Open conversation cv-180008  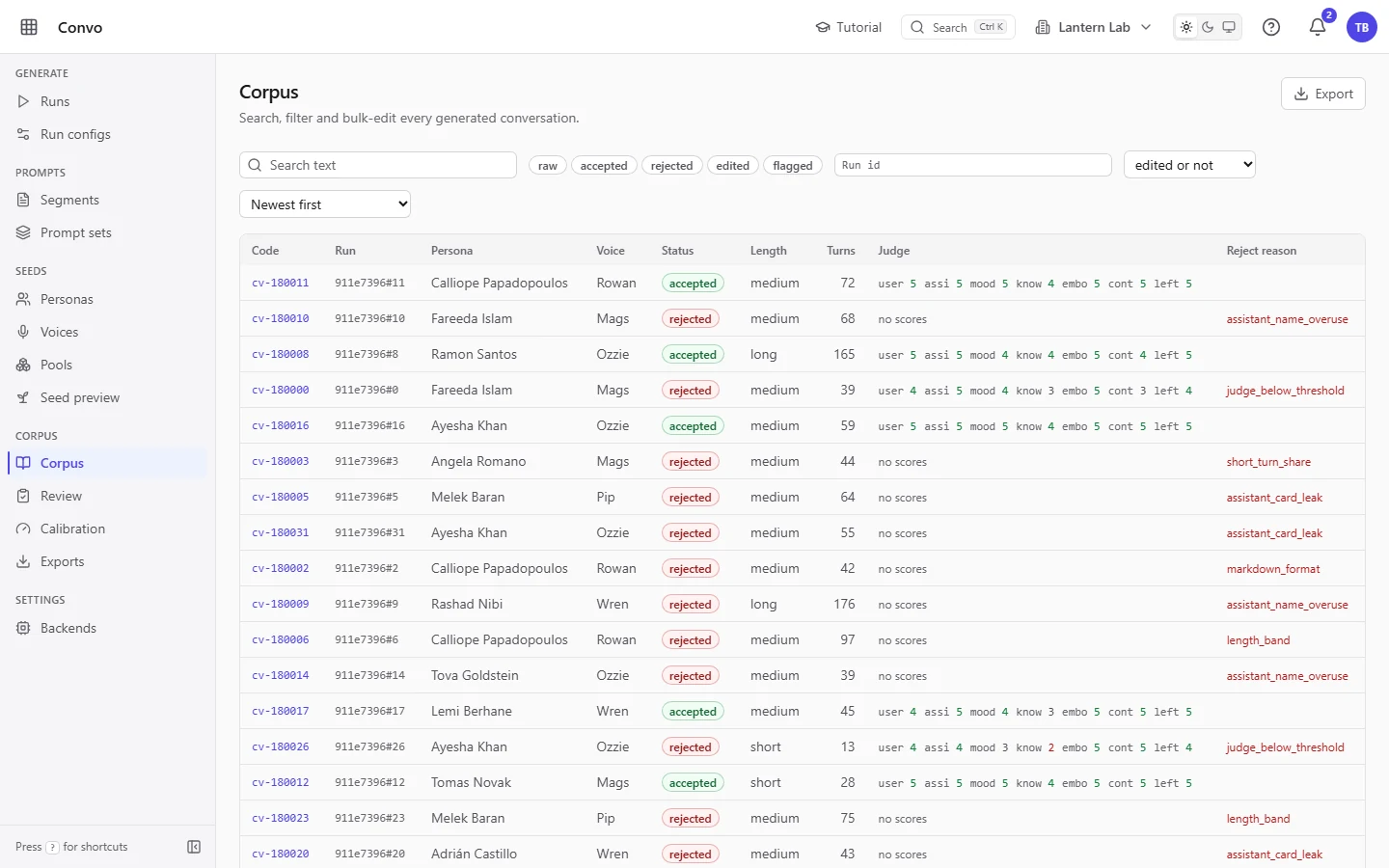[x=281, y=355]
